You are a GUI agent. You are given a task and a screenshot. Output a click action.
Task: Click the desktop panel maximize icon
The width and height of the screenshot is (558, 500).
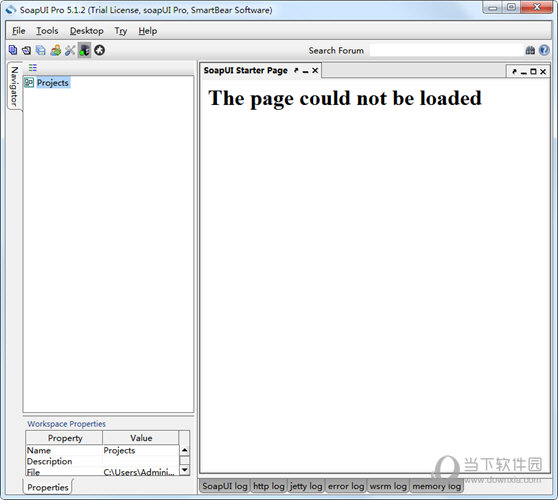tap(533, 72)
